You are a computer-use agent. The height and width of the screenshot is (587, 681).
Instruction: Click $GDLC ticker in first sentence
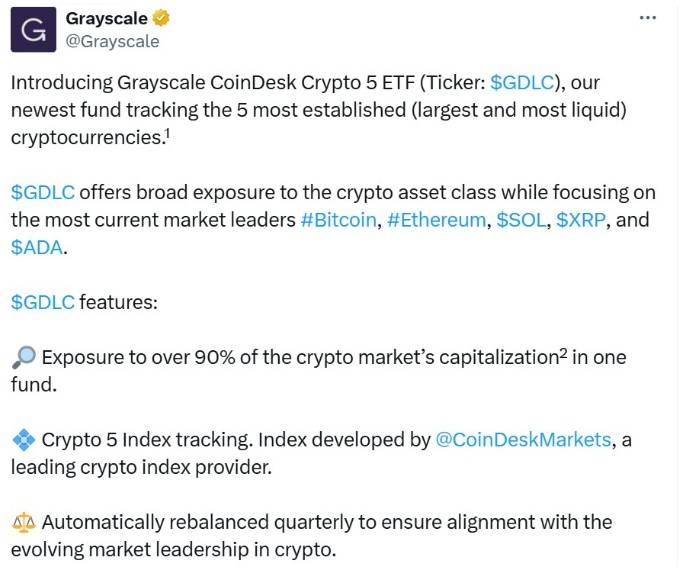523,82
